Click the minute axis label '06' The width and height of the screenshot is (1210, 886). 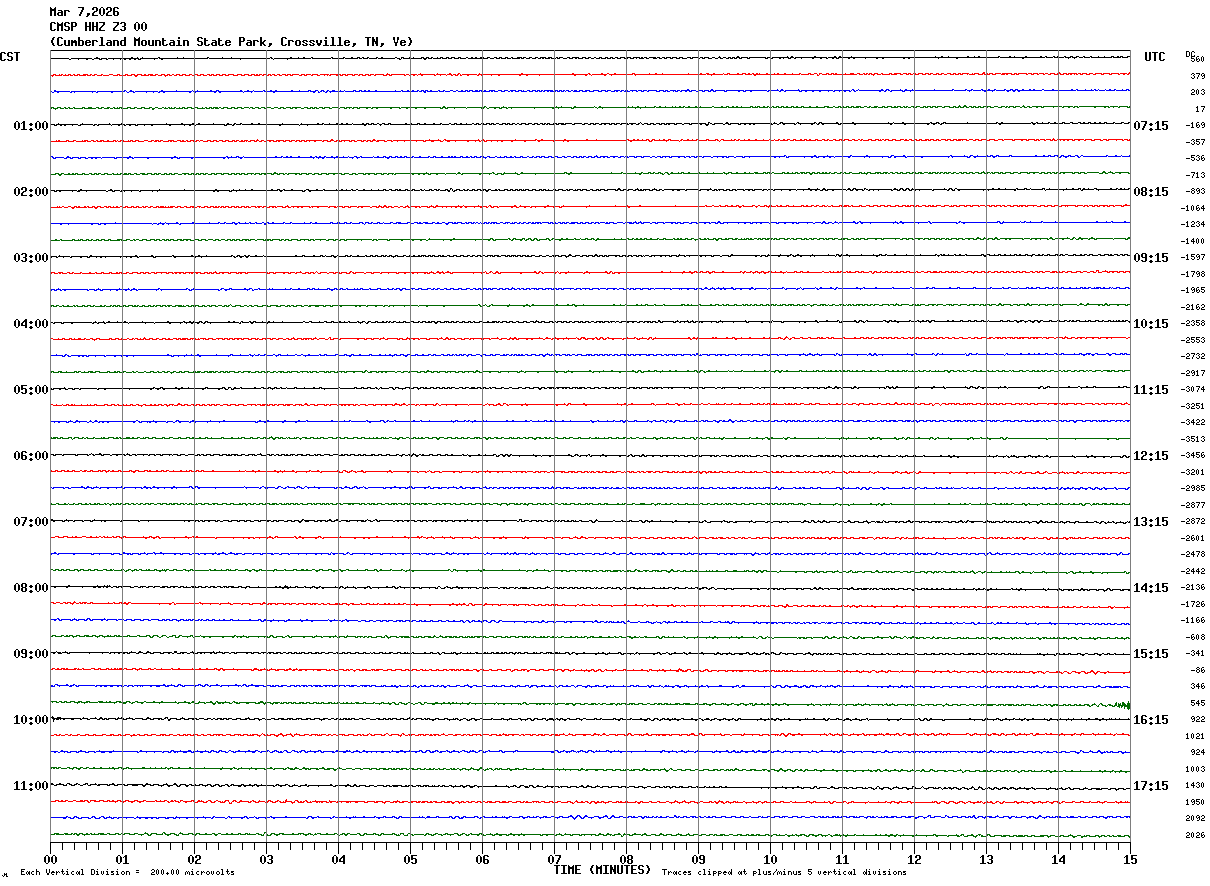pyautogui.click(x=482, y=859)
